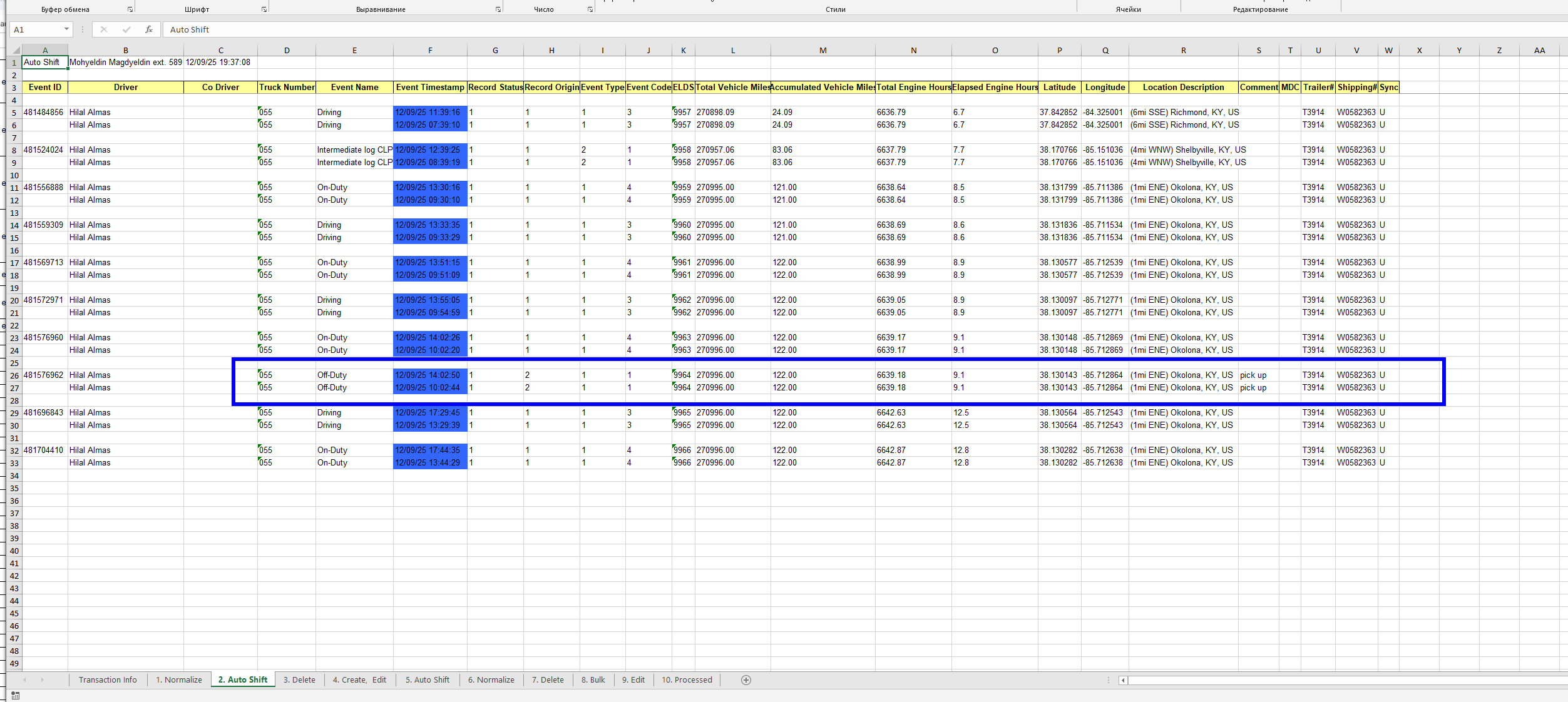
Task: Open the 10. Processed sheet tab
Action: [687, 680]
